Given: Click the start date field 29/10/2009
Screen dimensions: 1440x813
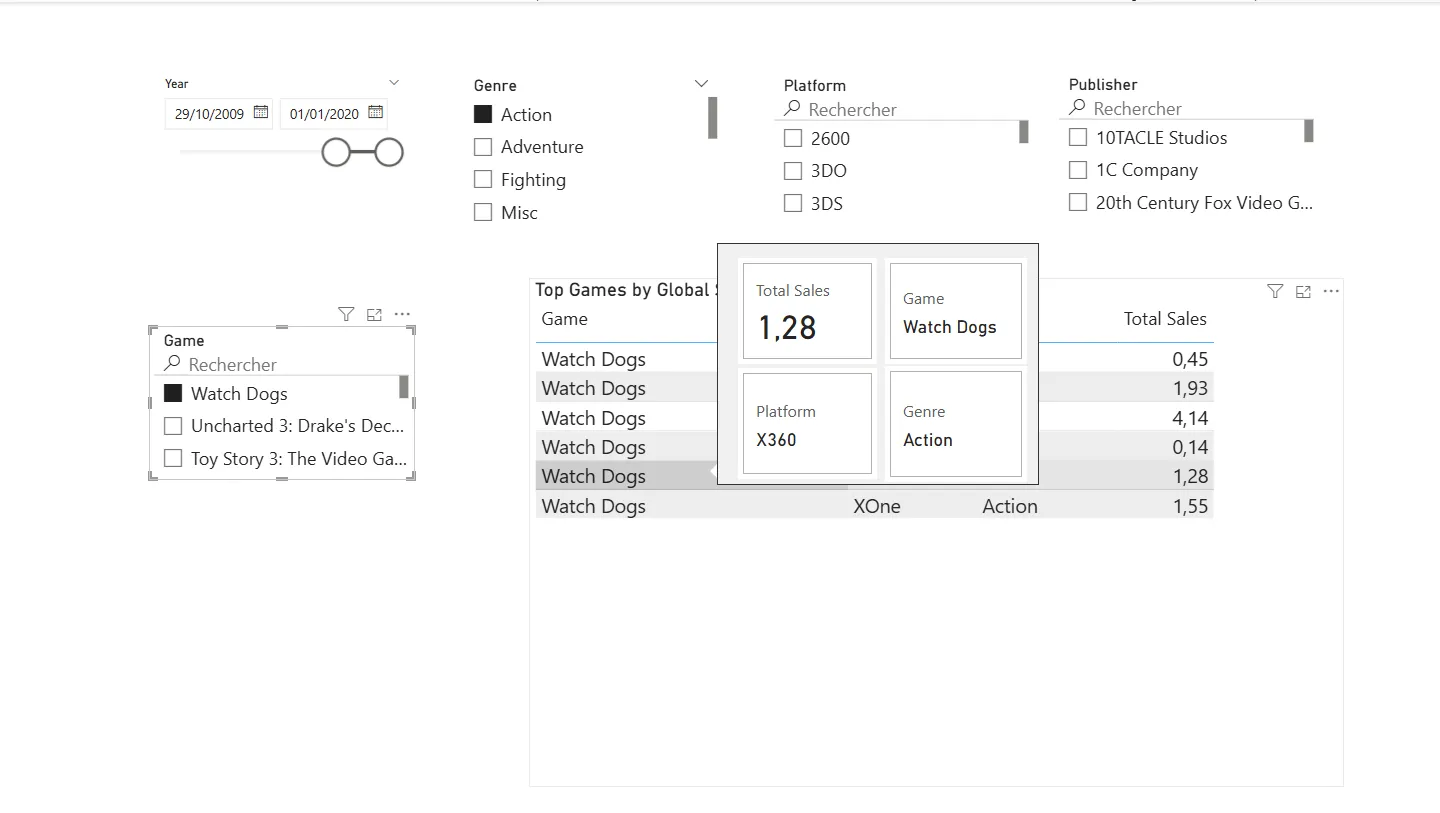Looking at the screenshot, I should coord(219,113).
